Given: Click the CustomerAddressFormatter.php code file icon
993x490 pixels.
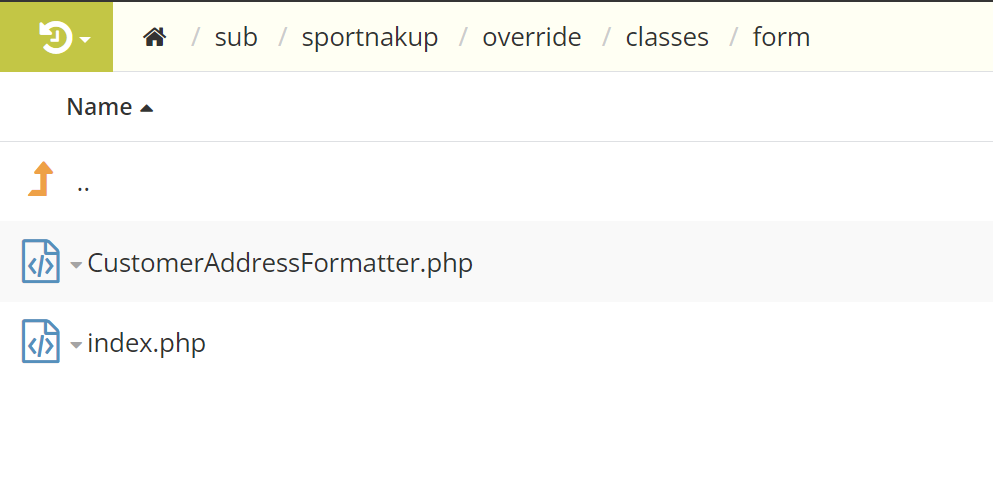Looking at the screenshot, I should [41, 262].
